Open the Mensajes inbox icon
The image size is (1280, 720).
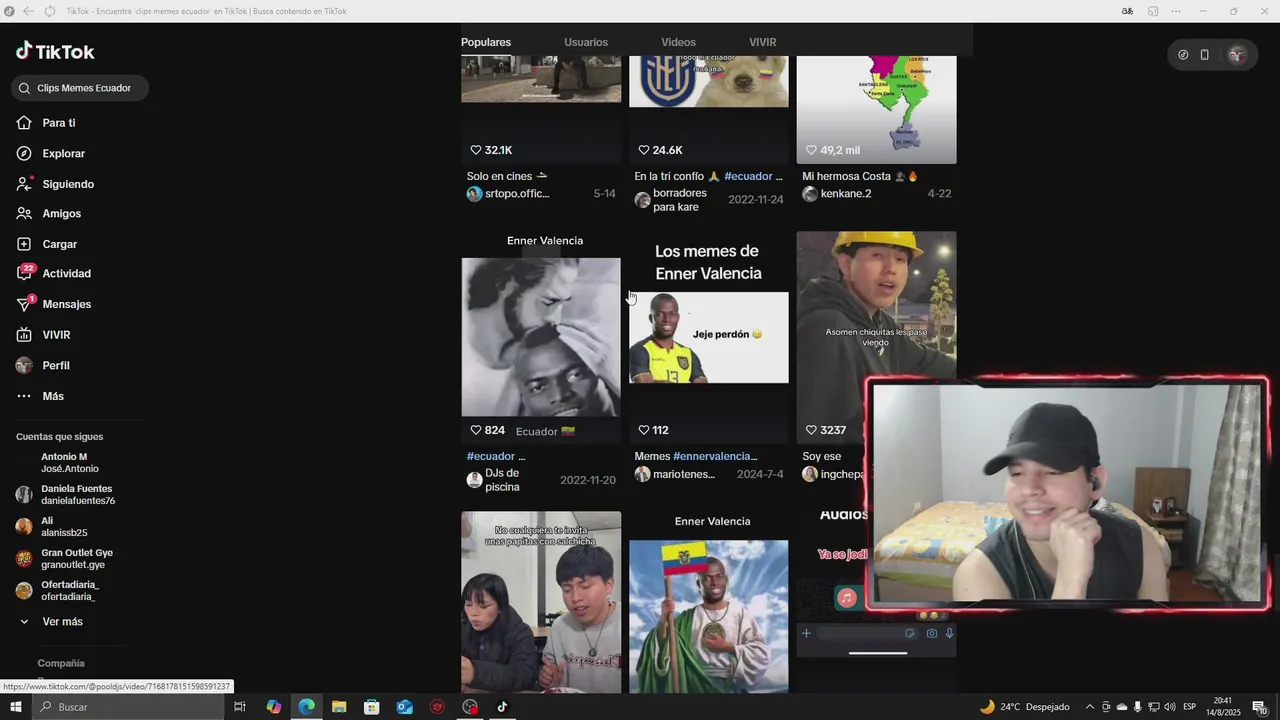(24, 304)
